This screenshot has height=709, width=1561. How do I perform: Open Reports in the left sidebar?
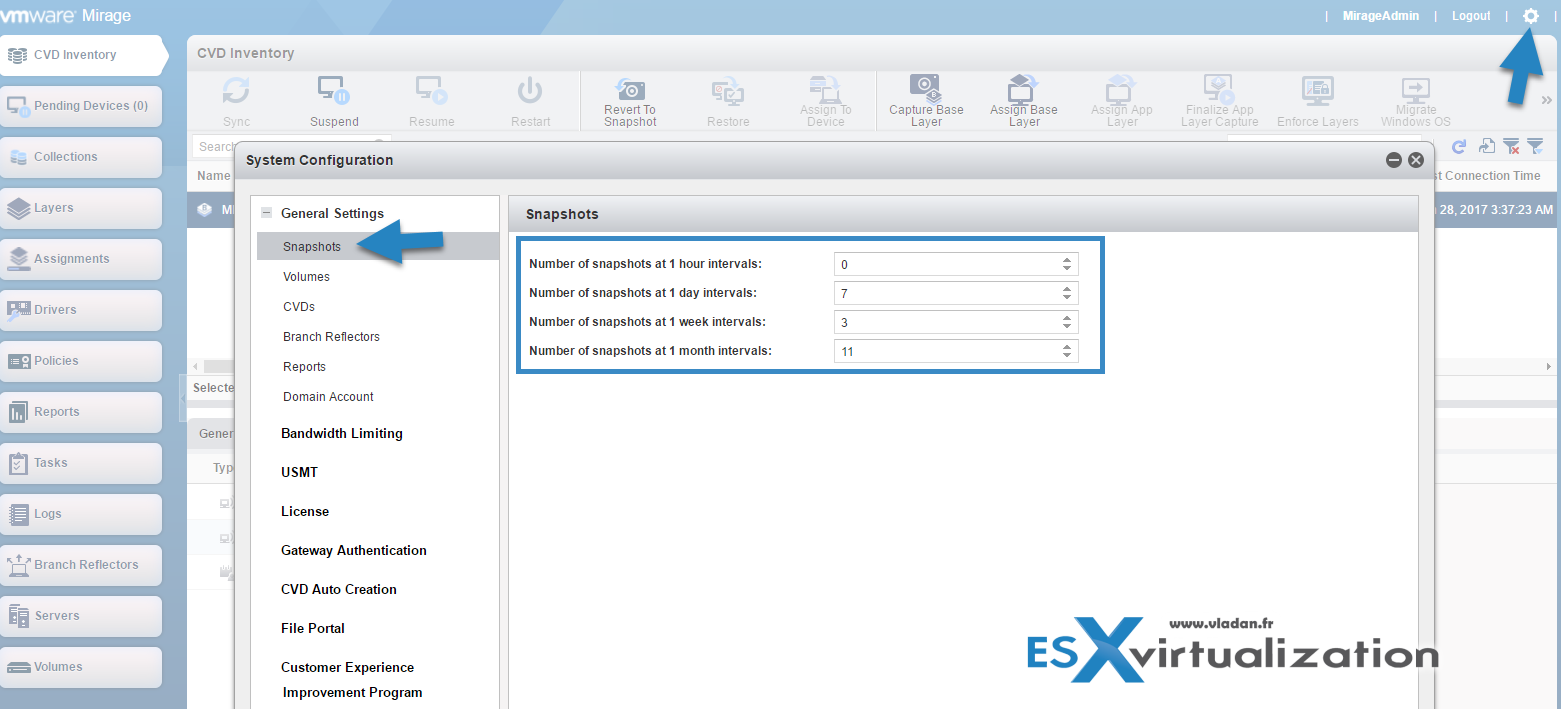(x=81, y=412)
